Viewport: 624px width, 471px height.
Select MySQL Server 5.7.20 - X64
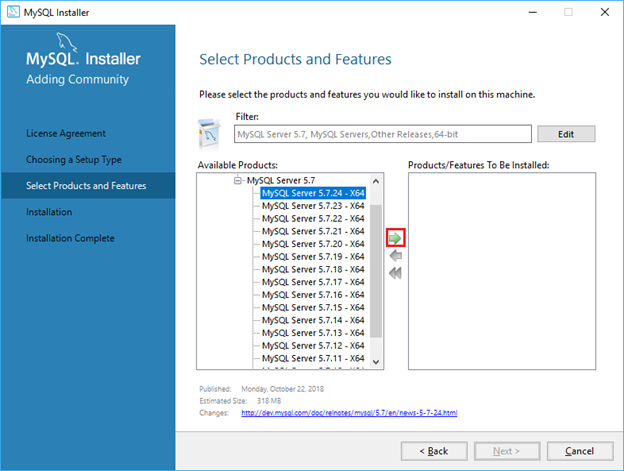pos(313,244)
